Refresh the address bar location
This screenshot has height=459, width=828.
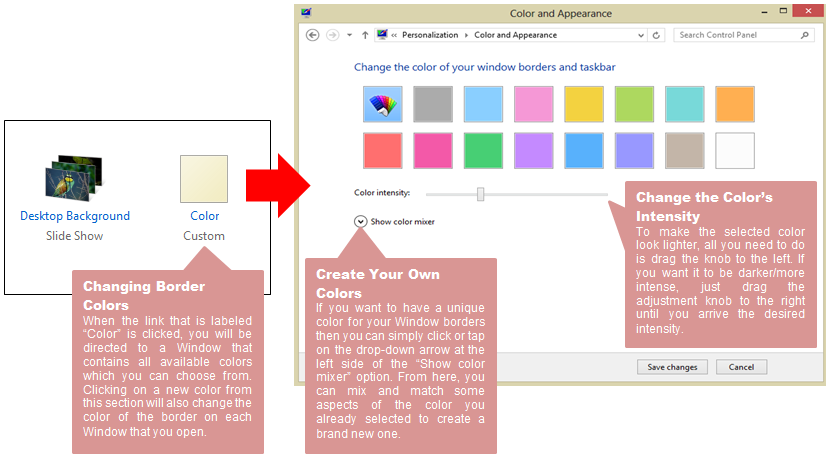[x=656, y=35]
